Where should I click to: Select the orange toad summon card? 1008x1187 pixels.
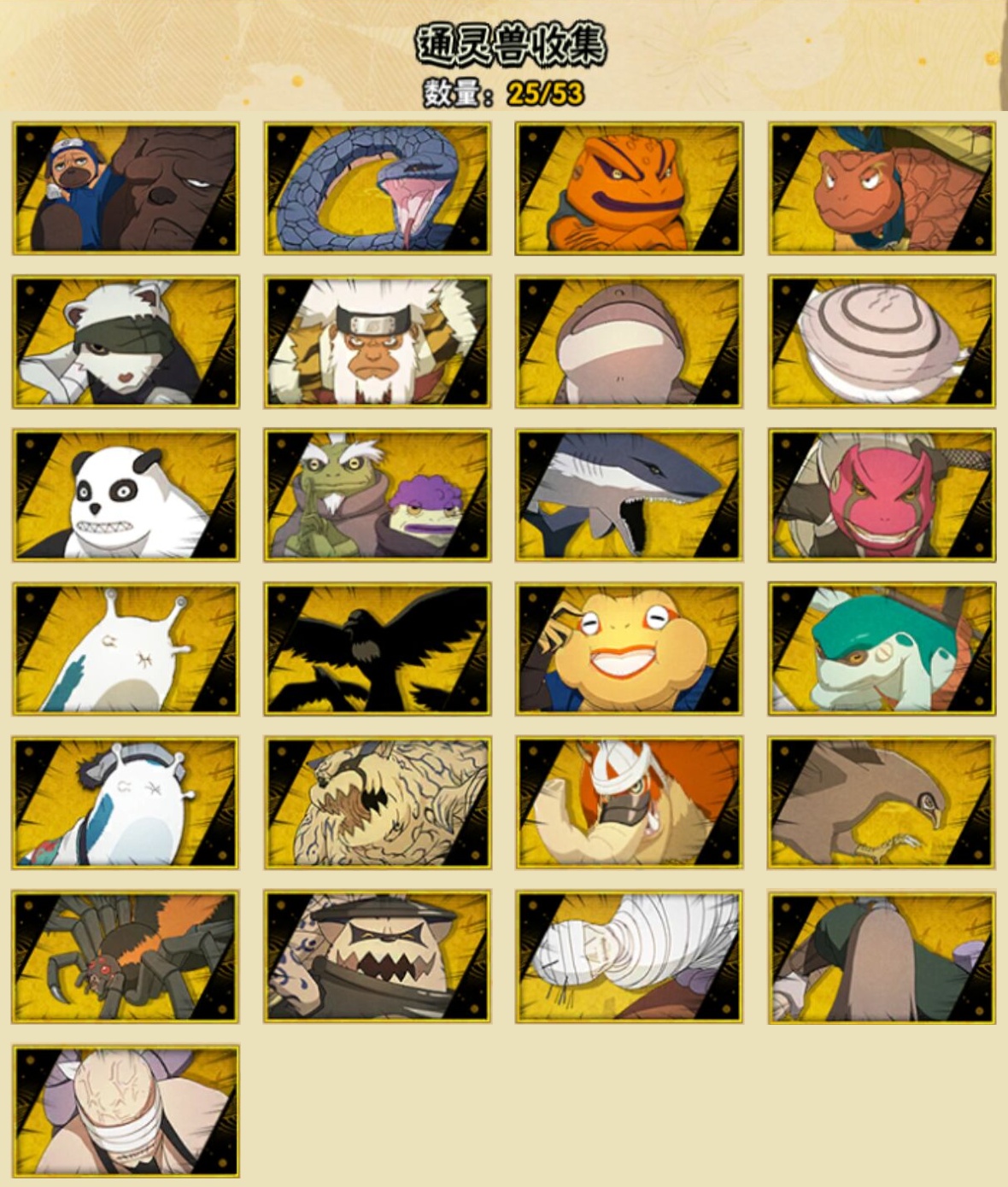point(629,188)
